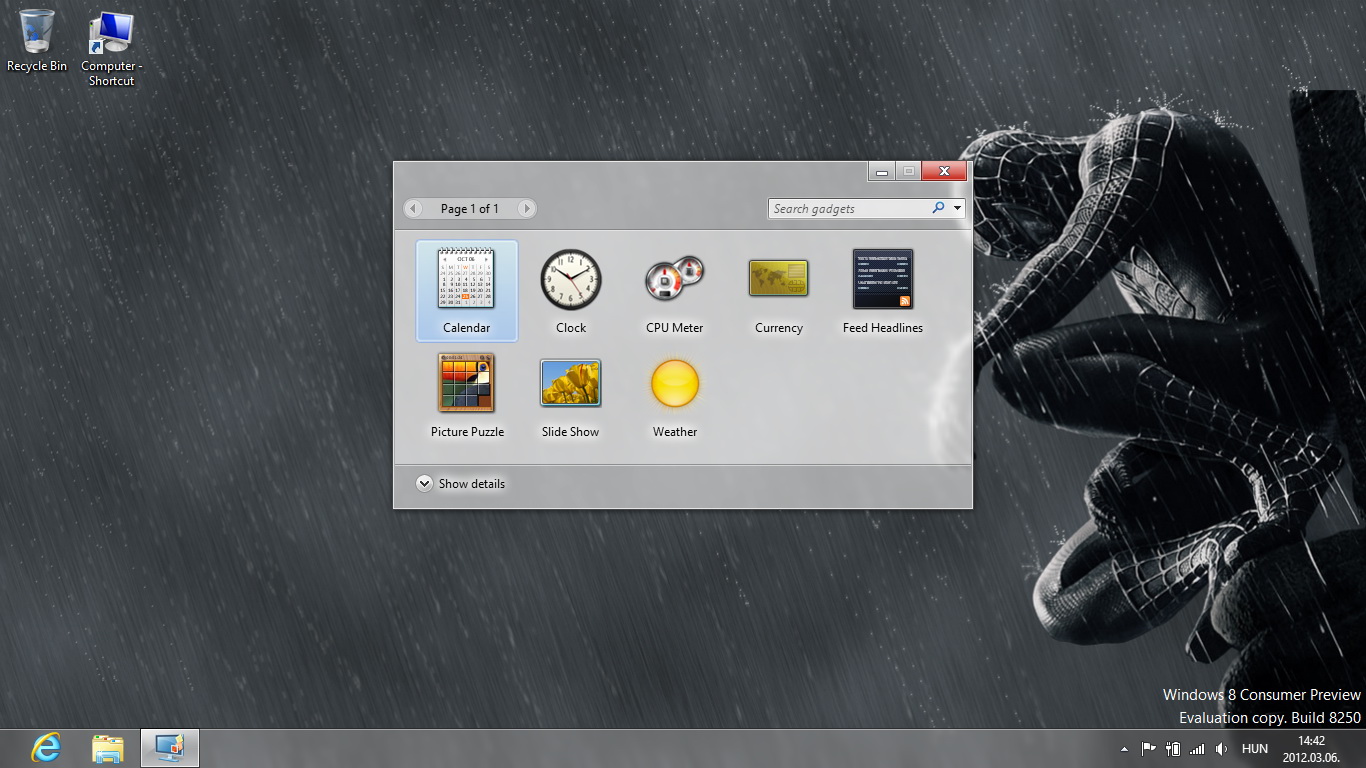Select the Recycle Bin desktop icon
Screen dimensions: 1366x768
pyautogui.click(x=37, y=41)
